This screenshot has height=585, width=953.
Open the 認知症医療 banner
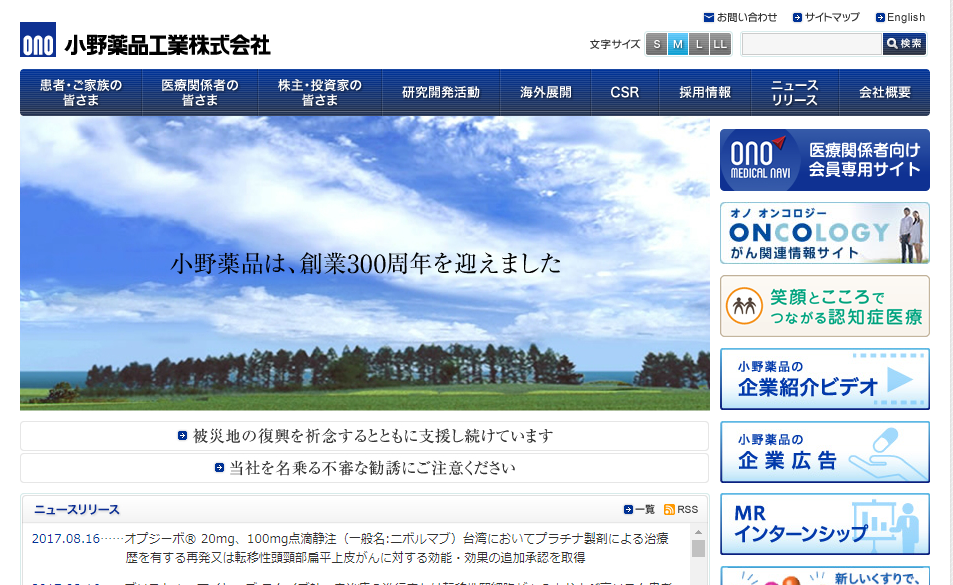(x=825, y=306)
